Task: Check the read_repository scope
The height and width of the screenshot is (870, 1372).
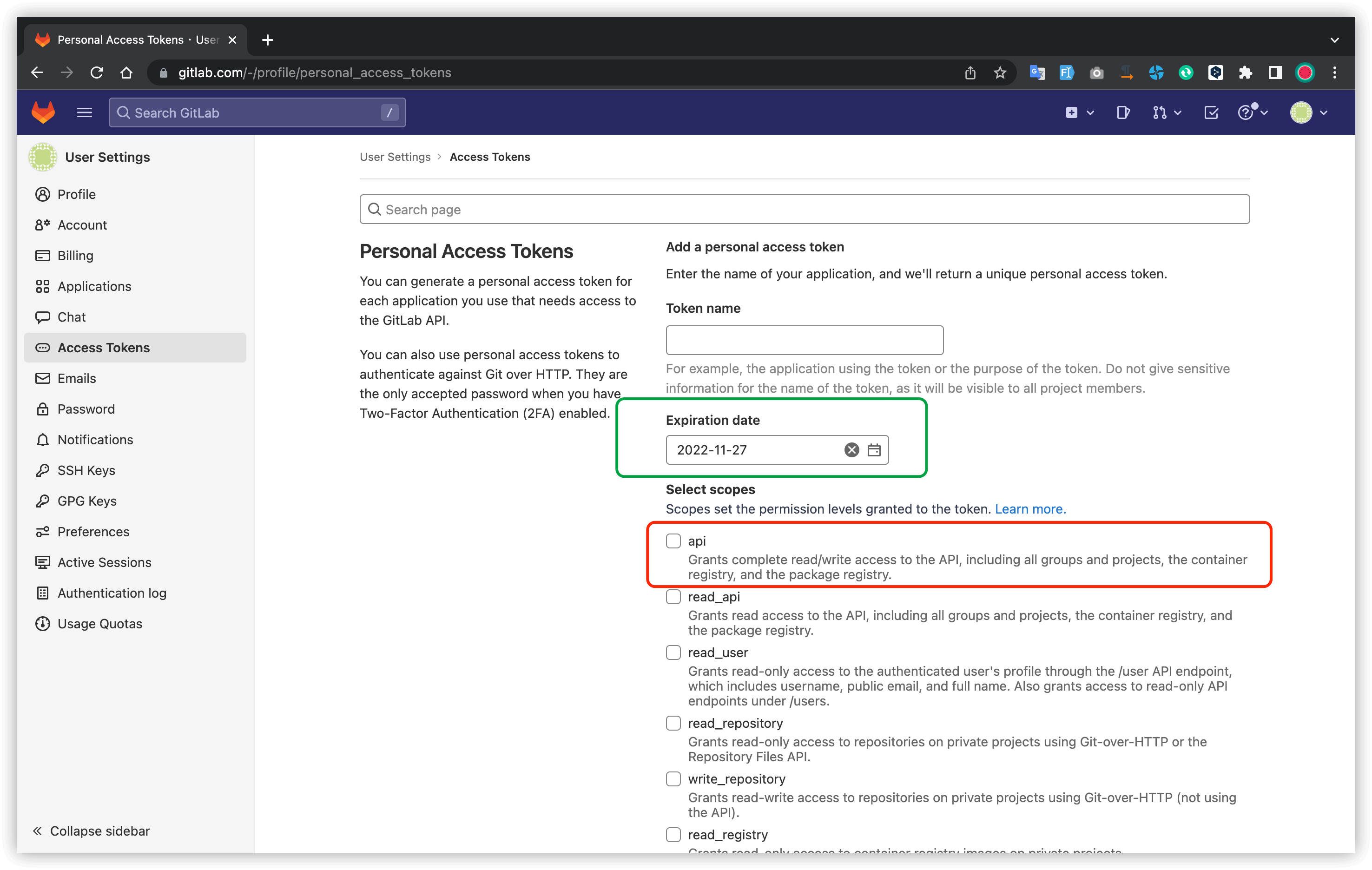Action: (x=673, y=722)
